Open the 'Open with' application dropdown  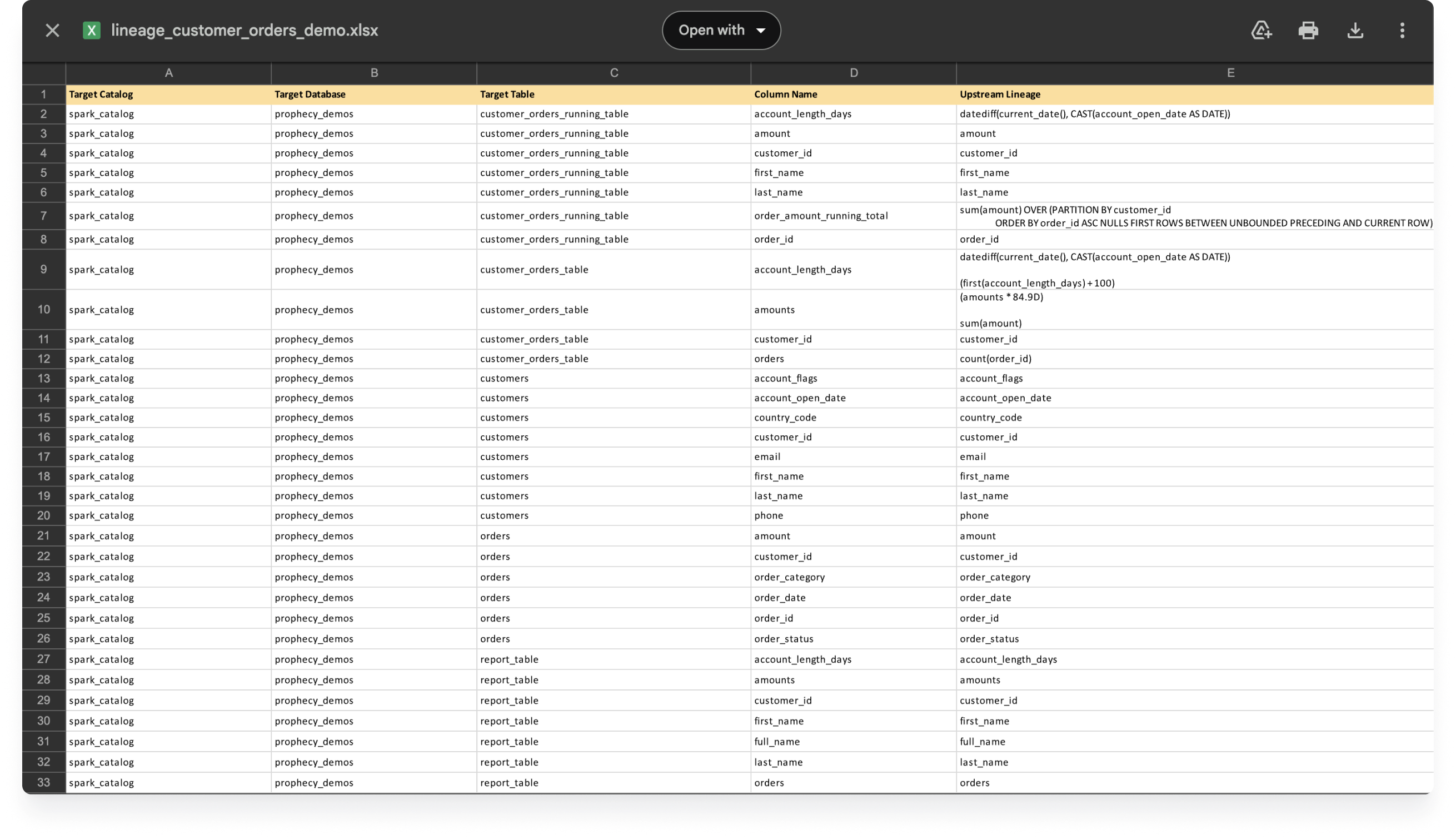click(719, 30)
